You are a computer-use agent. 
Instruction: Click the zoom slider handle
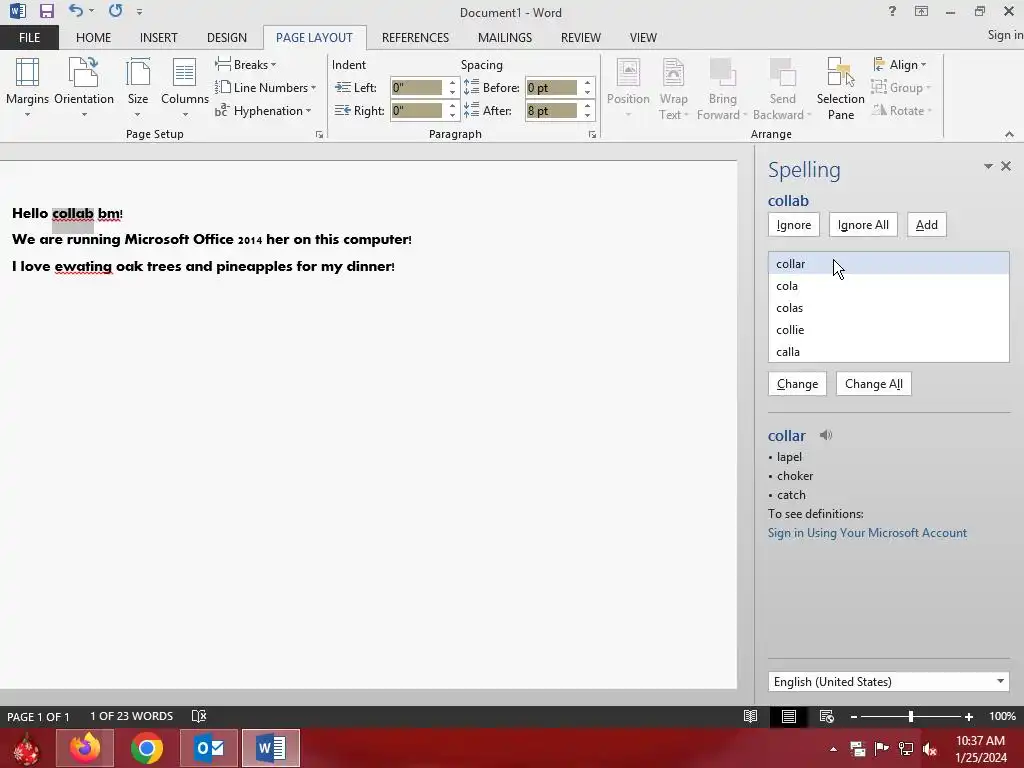[910, 717]
